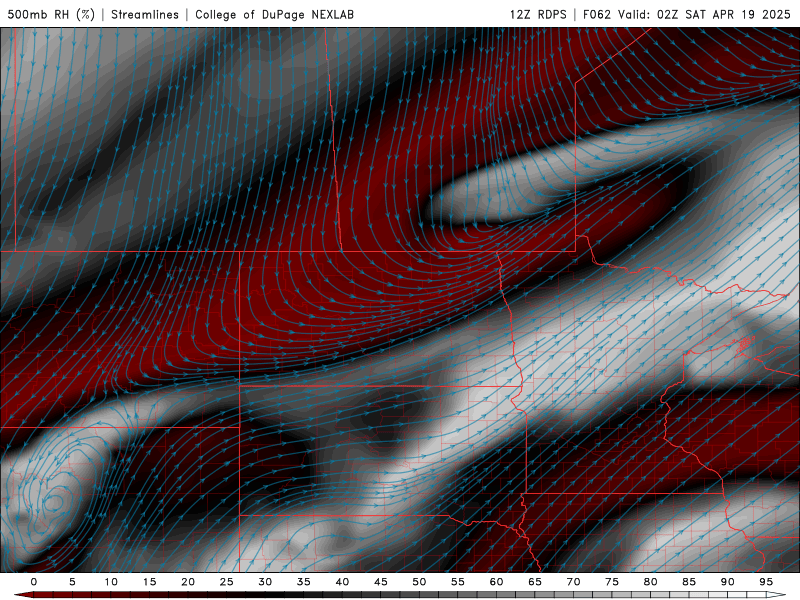Click the colorbar label "45"
The width and height of the screenshot is (800, 600).
pos(381,582)
